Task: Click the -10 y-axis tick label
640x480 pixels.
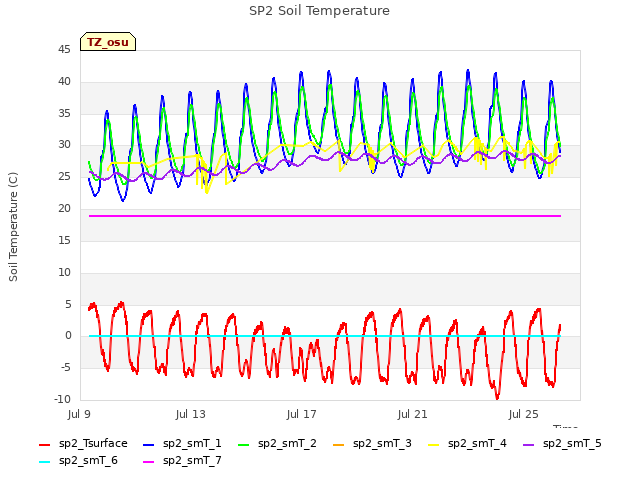Action: coord(62,400)
